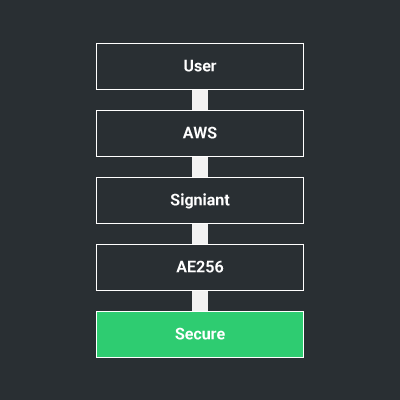
Task: Select the cloud provider step labeled AWS
Action: pos(200,133)
